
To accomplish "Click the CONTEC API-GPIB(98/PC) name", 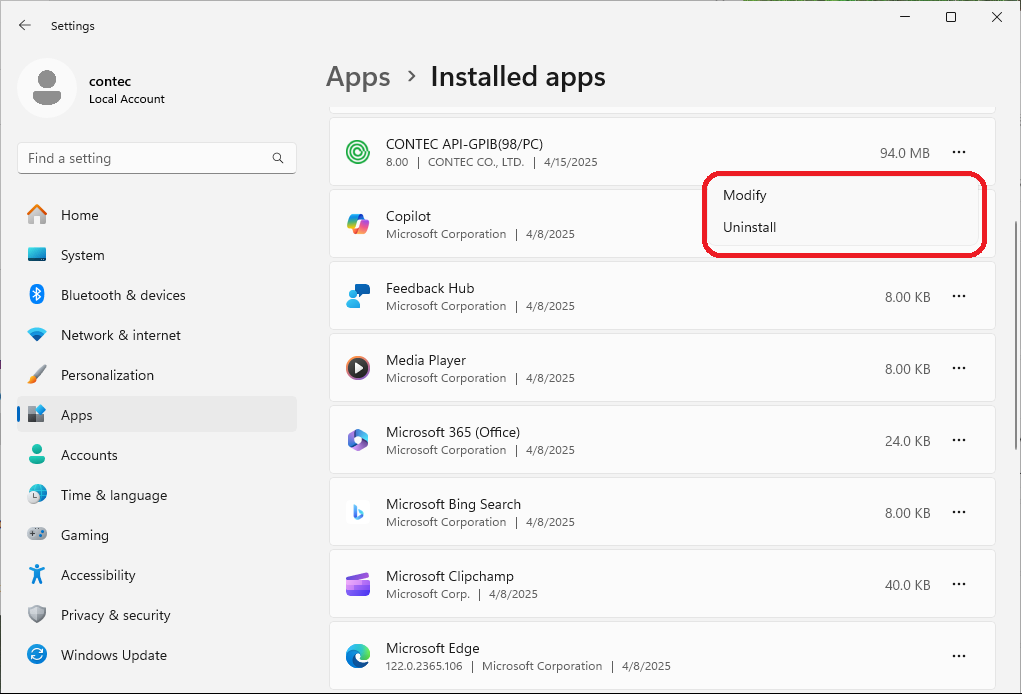I will 465,143.
